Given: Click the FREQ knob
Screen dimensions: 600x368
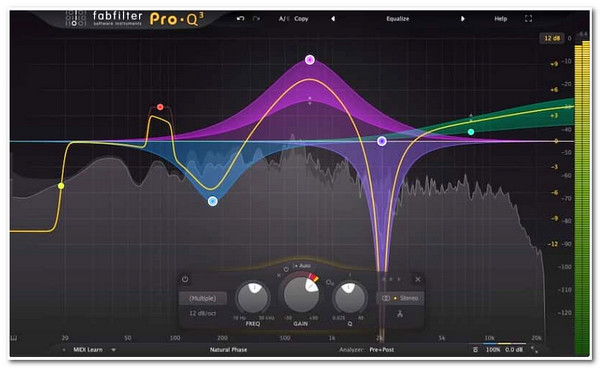Looking at the screenshot, I should pyautogui.click(x=253, y=299).
